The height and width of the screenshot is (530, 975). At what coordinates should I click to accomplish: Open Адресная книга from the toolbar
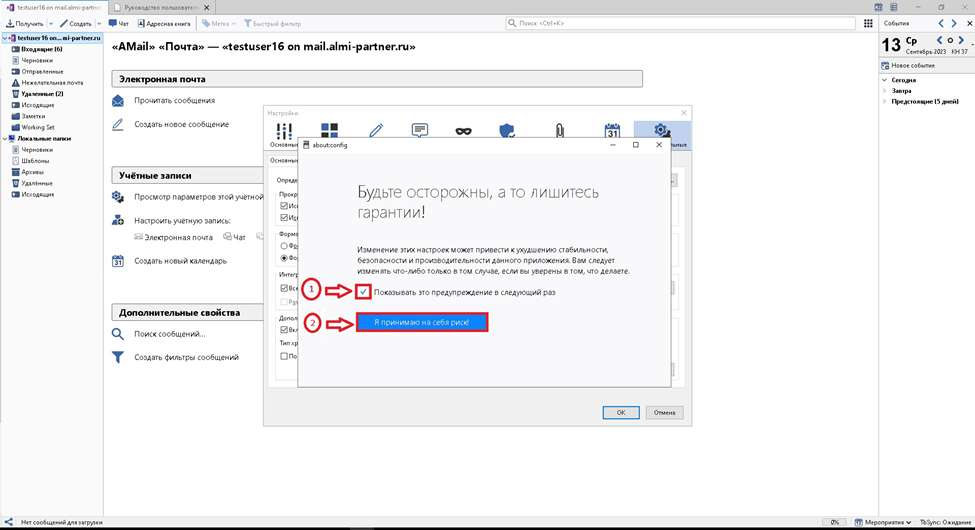(164, 23)
